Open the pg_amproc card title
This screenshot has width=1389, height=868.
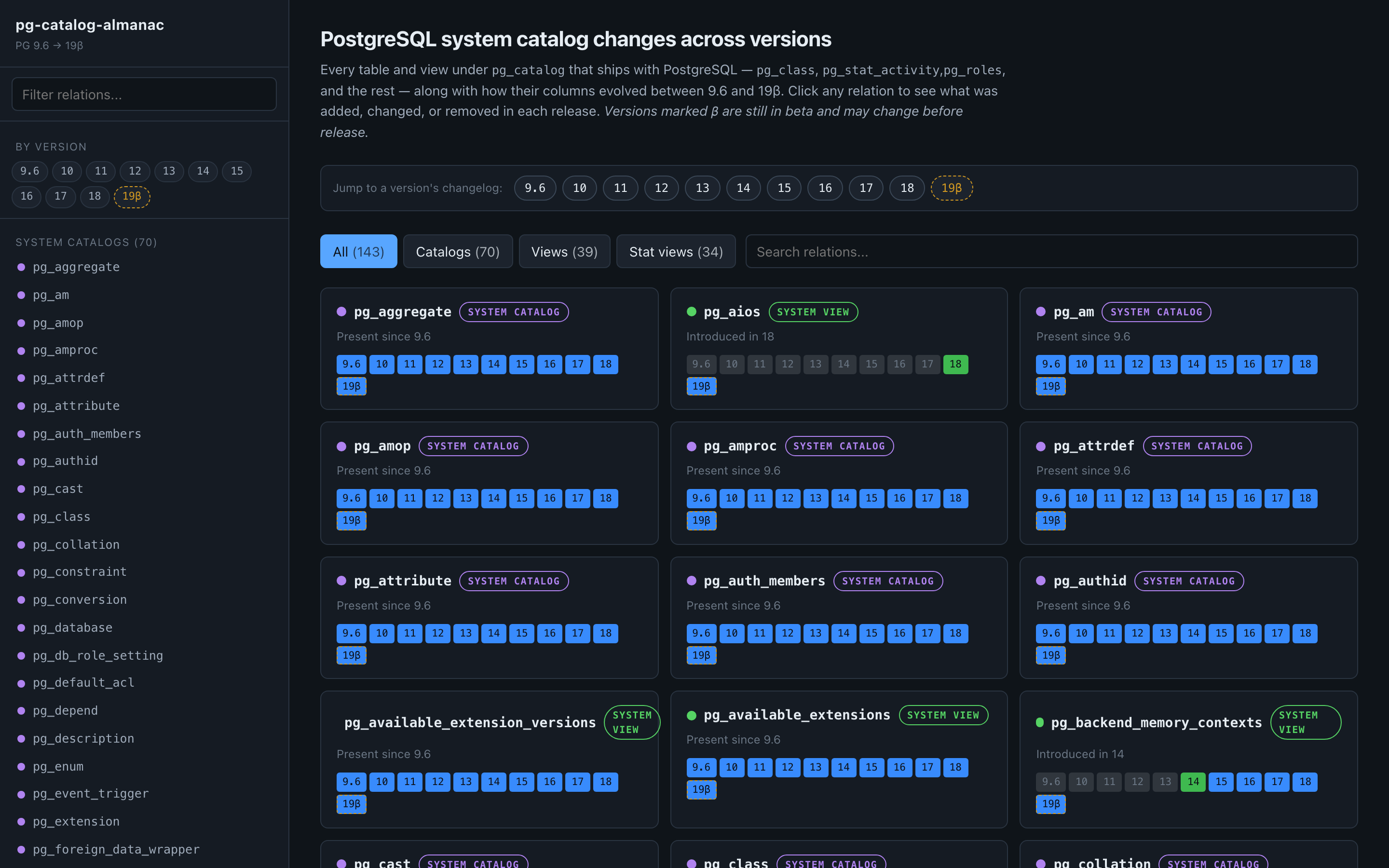[740, 446]
